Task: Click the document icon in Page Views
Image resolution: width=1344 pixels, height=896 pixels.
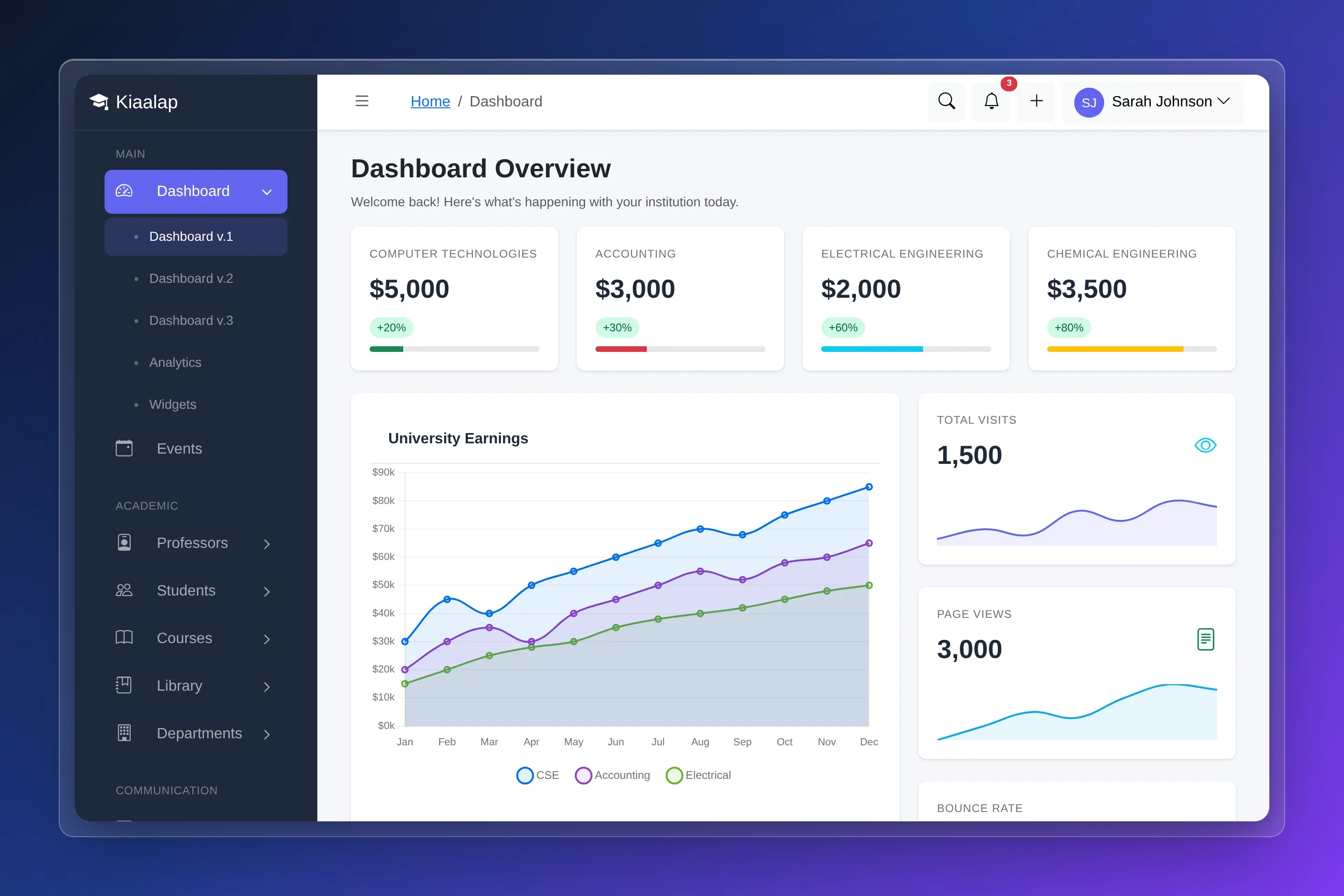Action: [1205, 639]
